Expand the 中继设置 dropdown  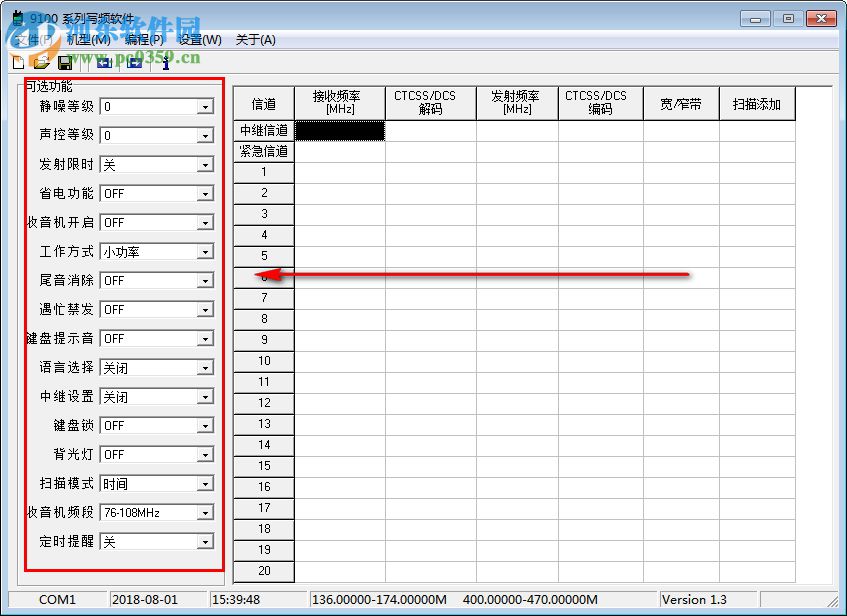coord(205,397)
